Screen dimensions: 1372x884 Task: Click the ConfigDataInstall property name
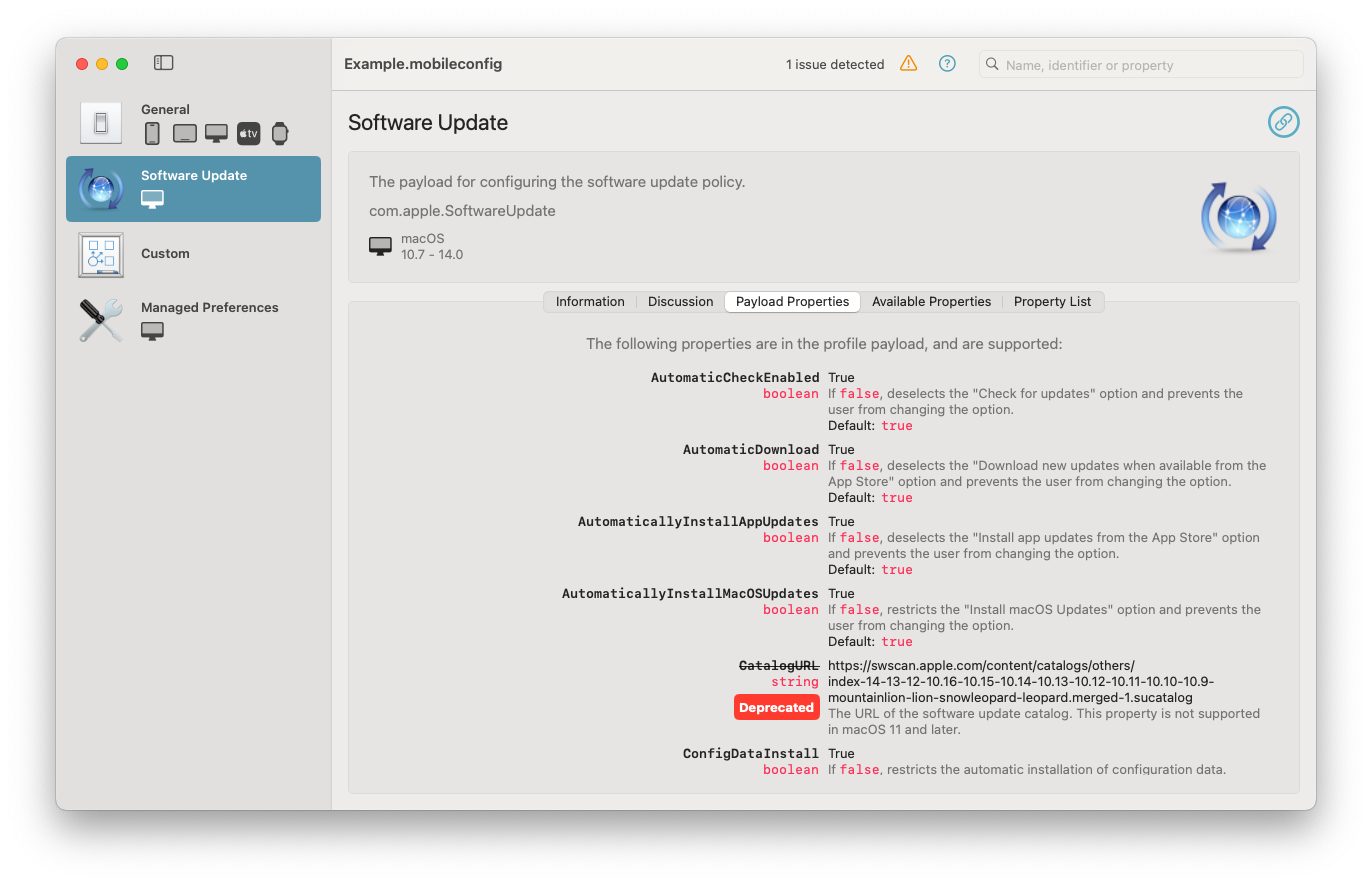[x=751, y=754]
